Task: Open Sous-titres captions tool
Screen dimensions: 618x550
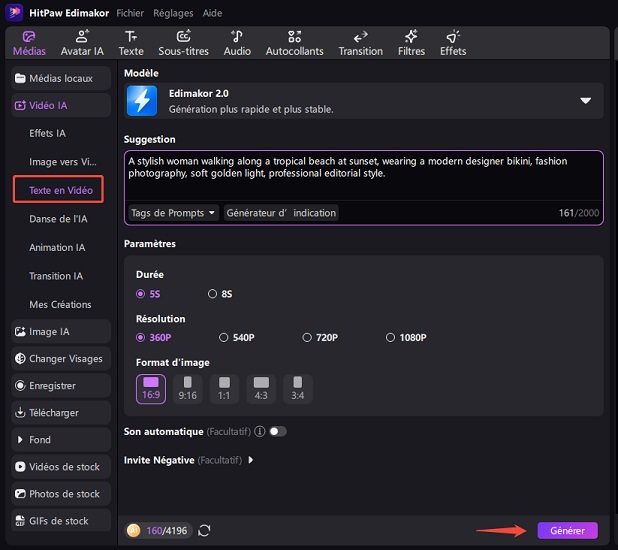Action: pos(183,43)
